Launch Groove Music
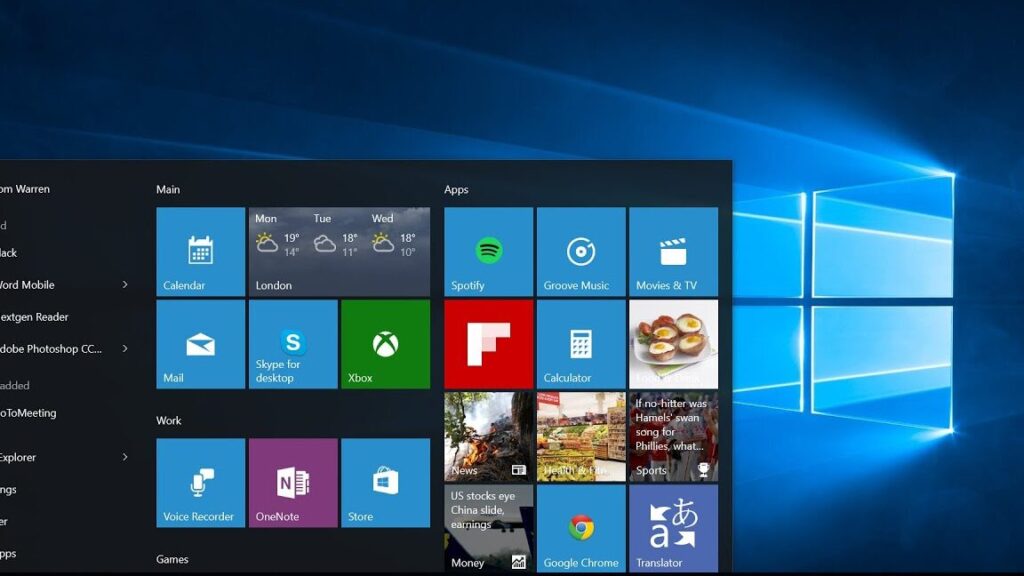Viewport: 1024px width, 576px height. (580, 250)
